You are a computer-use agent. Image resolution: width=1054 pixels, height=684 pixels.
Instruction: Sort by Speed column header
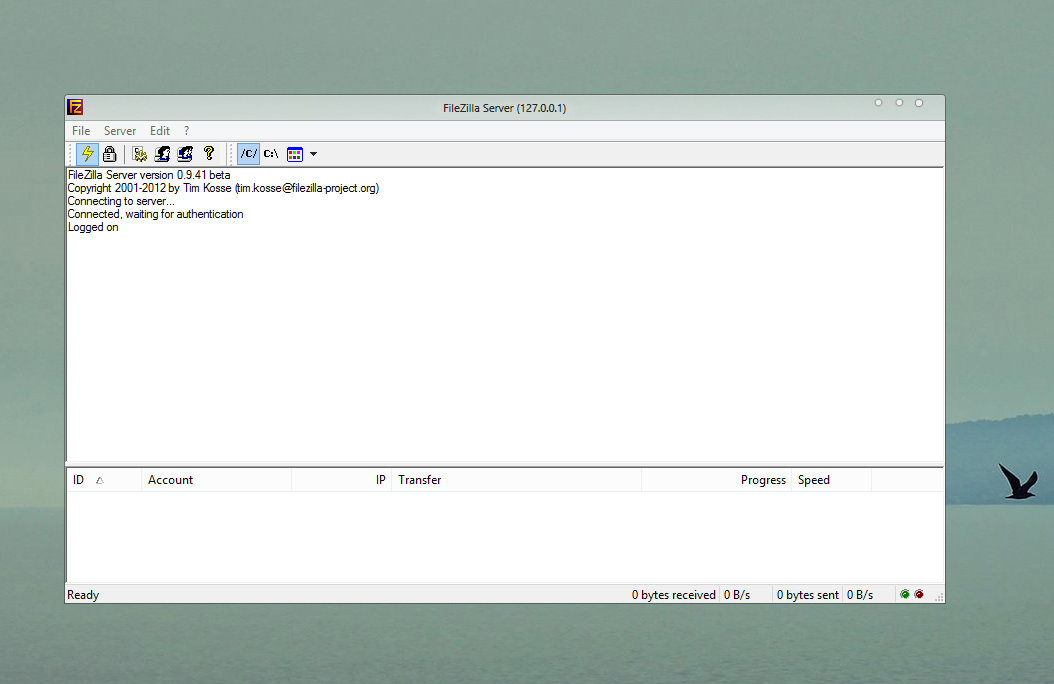click(832, 480)
